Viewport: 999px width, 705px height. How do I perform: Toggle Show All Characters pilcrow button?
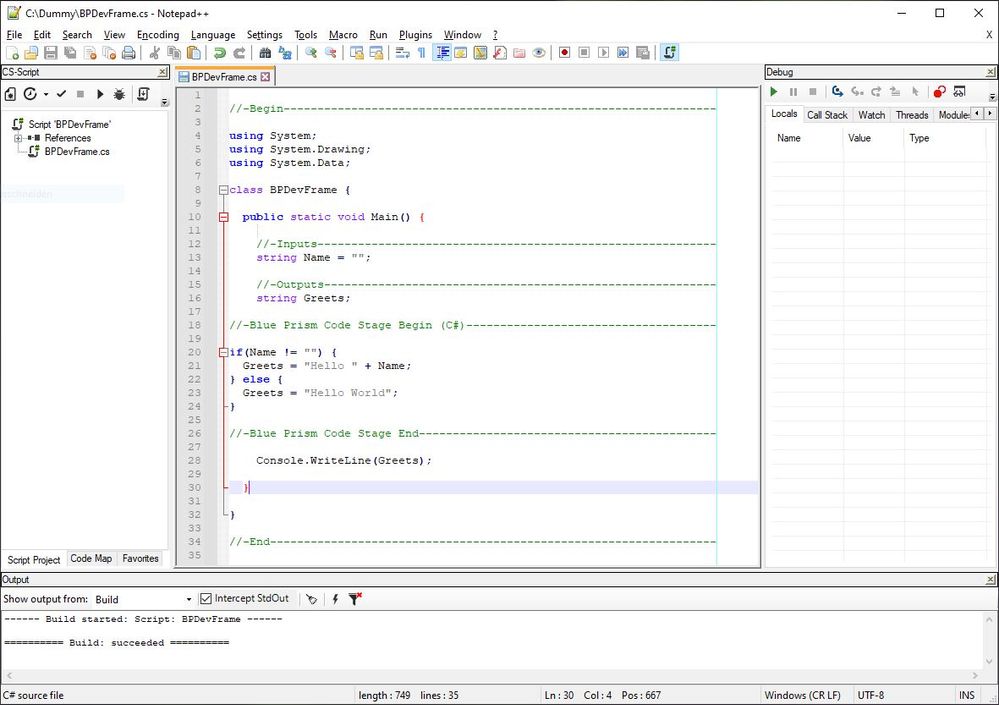click(x=421, y=53)
